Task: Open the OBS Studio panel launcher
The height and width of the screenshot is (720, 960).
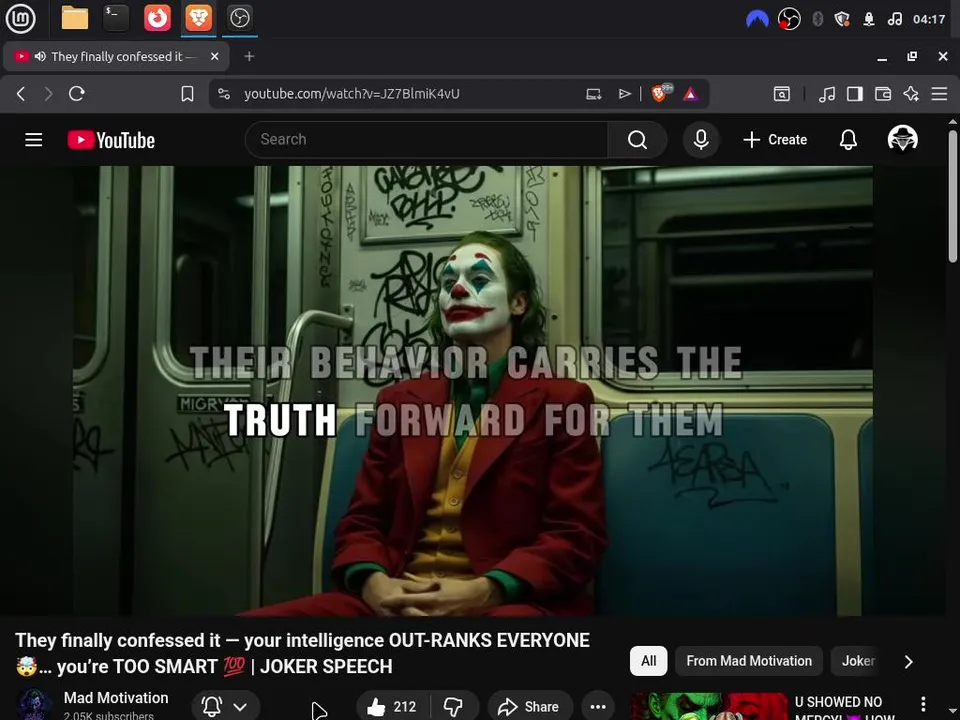Action: tap(239, 18)
